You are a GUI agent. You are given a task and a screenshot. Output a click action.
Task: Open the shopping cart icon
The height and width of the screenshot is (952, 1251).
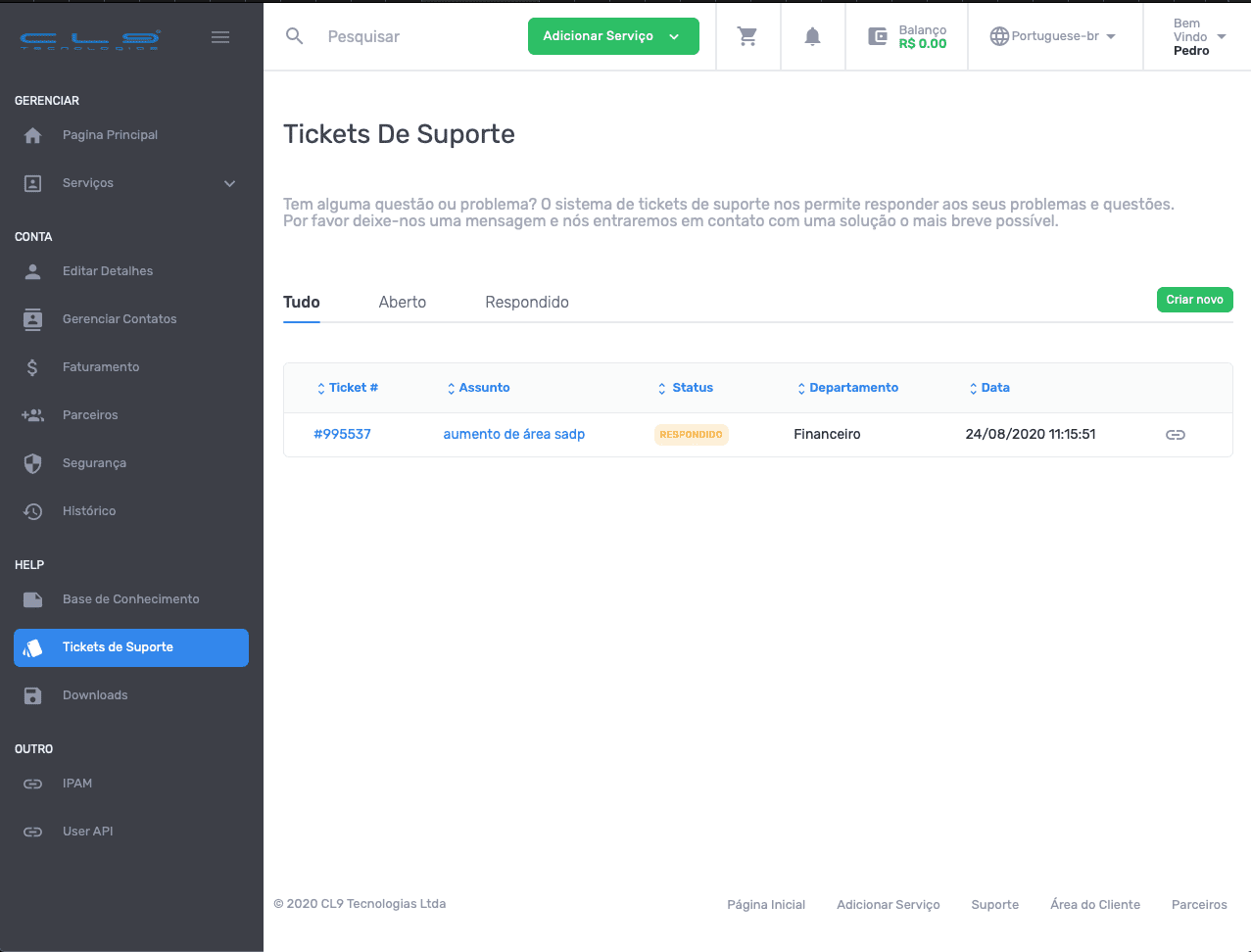tap(747, 36)
